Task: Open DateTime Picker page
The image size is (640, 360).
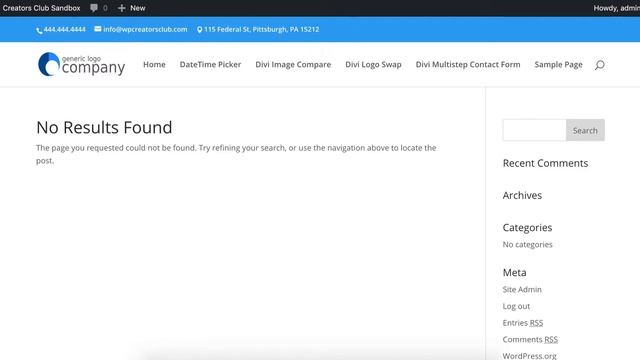Action: pos(210,64)
